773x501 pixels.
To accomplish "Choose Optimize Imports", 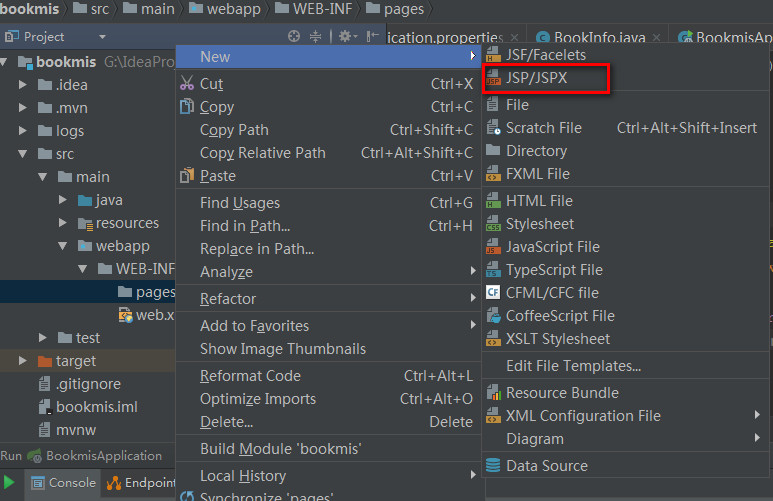I will click(258, 399).
